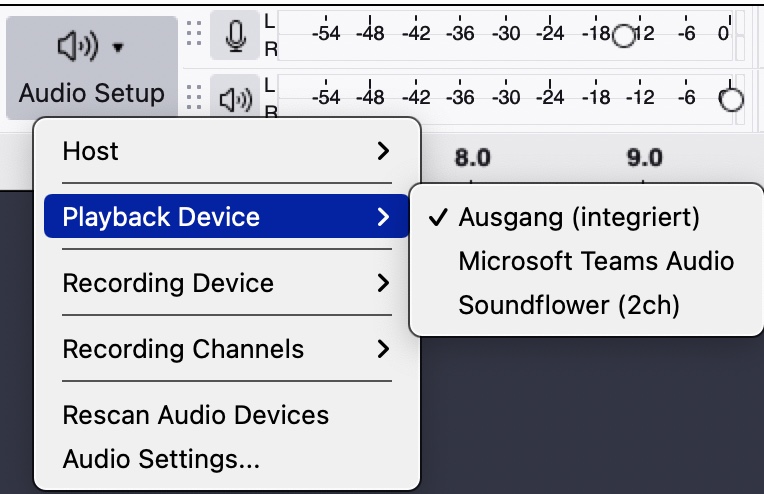Image resolution: width=764 pixels, height=494 pixels.
Task: Expand the Recording Device submenu chevron
Action: [x=383, y=283]
